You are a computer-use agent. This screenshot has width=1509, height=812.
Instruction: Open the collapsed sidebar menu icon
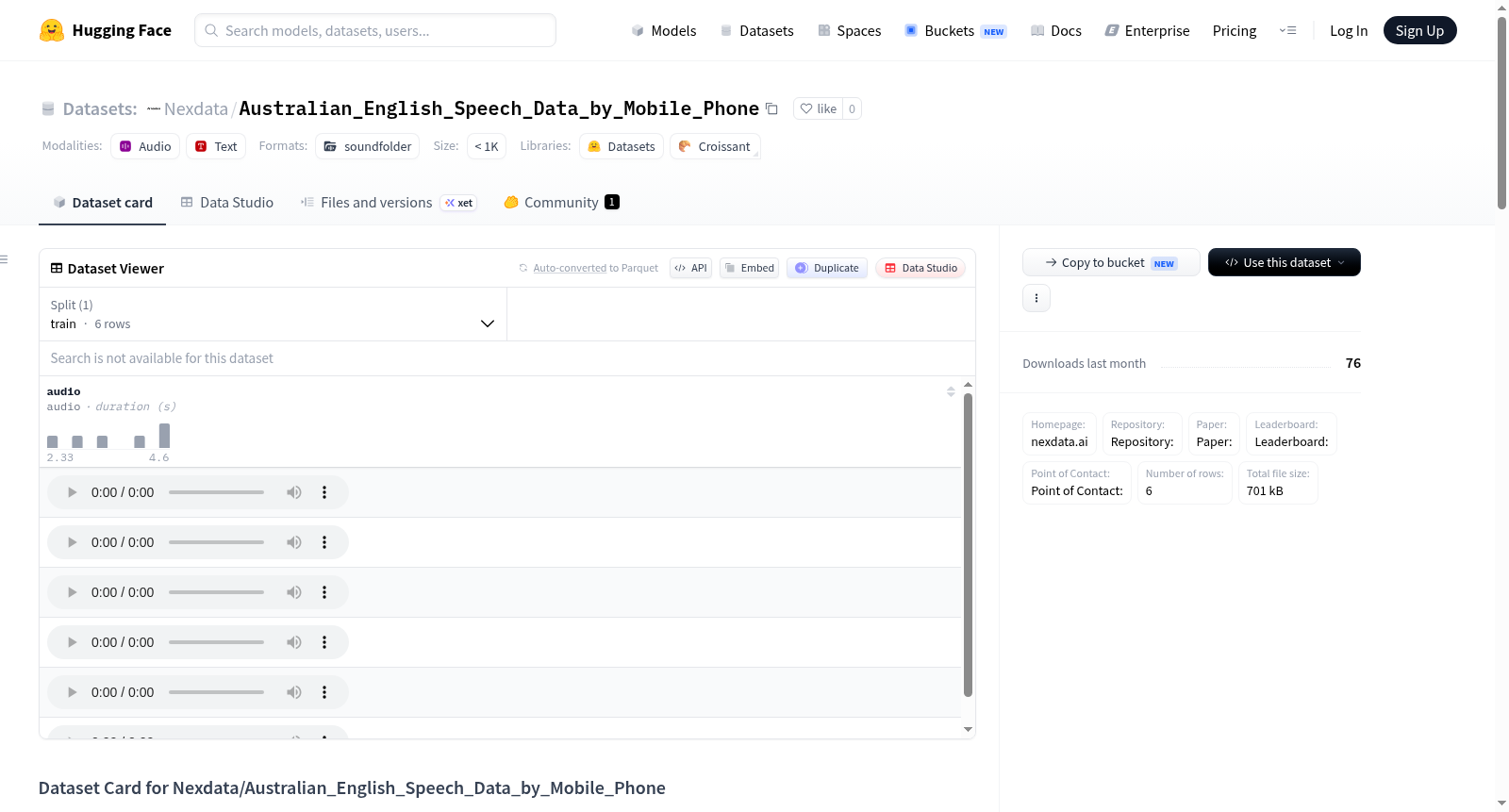[4, 259]
